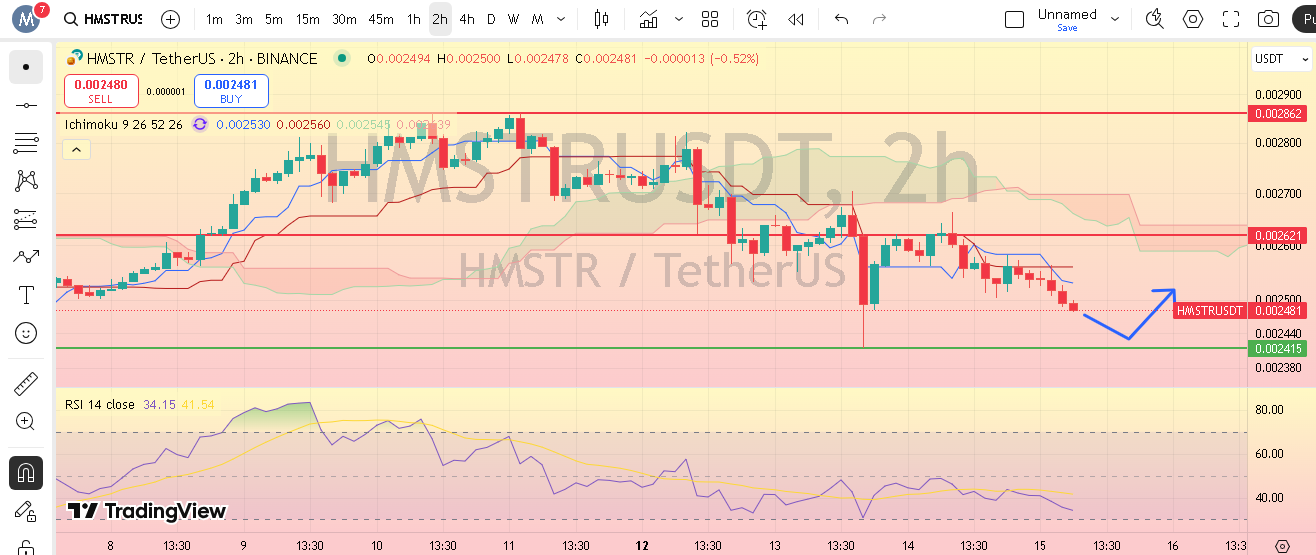Take a chart snapshot with camera icon
This screenshot has height=555, width=1316.
[x=1268, y=19]
